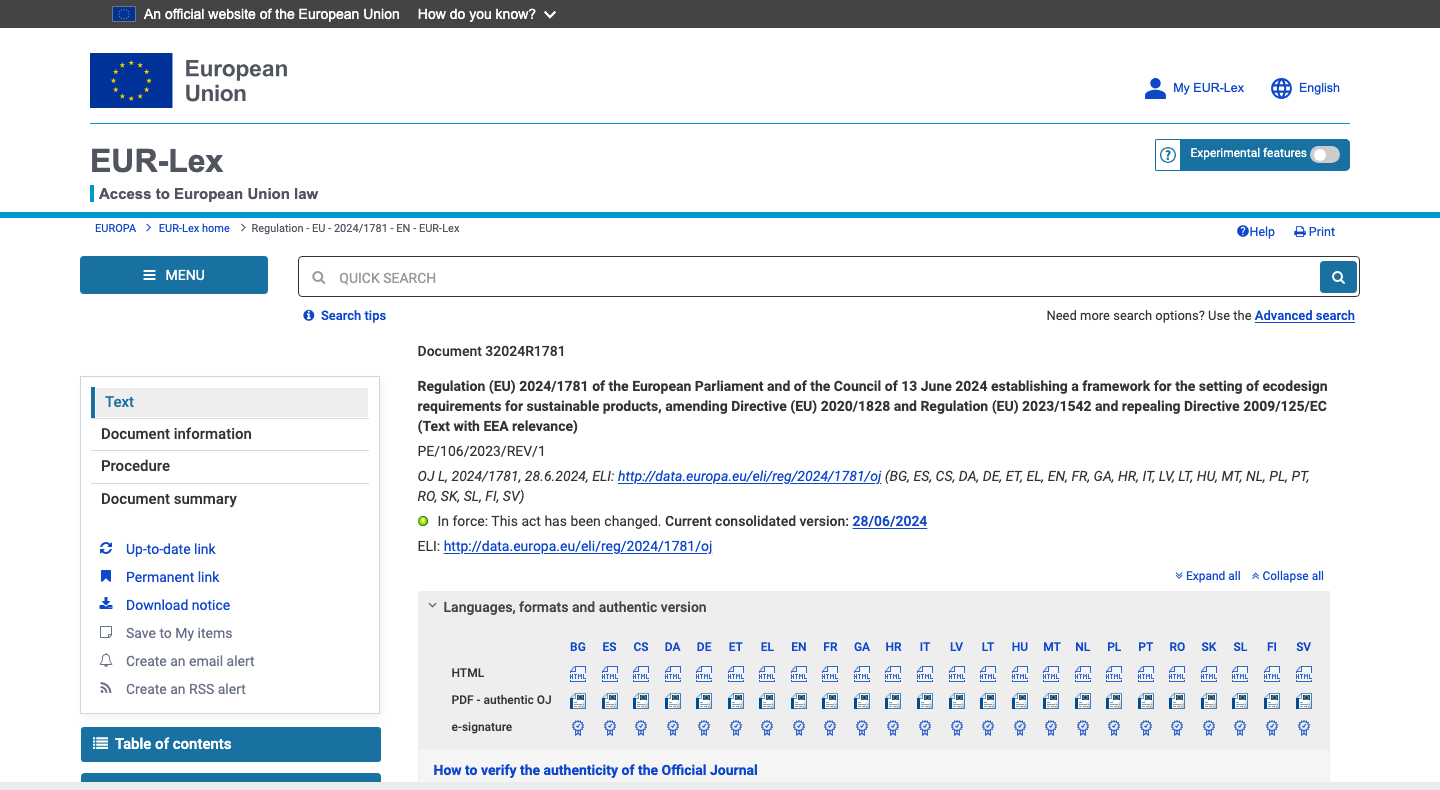Download the ES authentic OJ PDF icon
The height and width of the screenshot is (790, 1440).
click(x=609, y=701)
